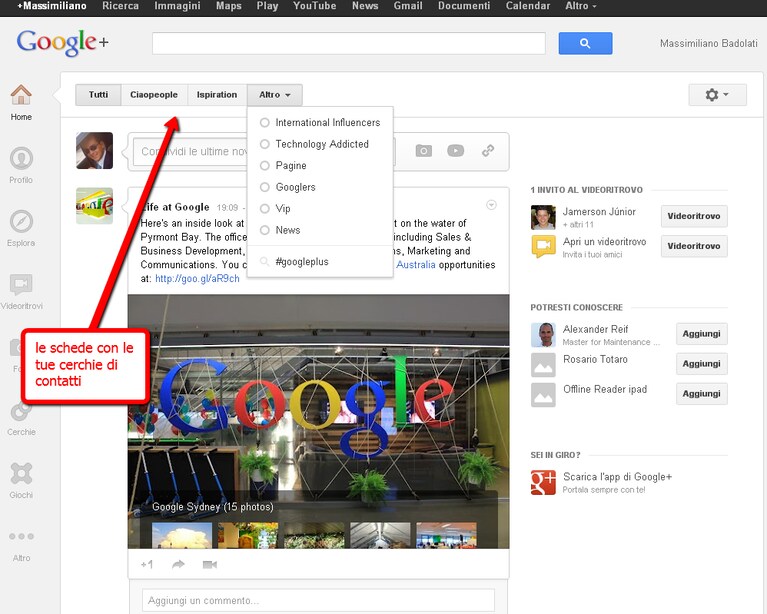Click Massimiliano Badolati account name

point(708,44)
